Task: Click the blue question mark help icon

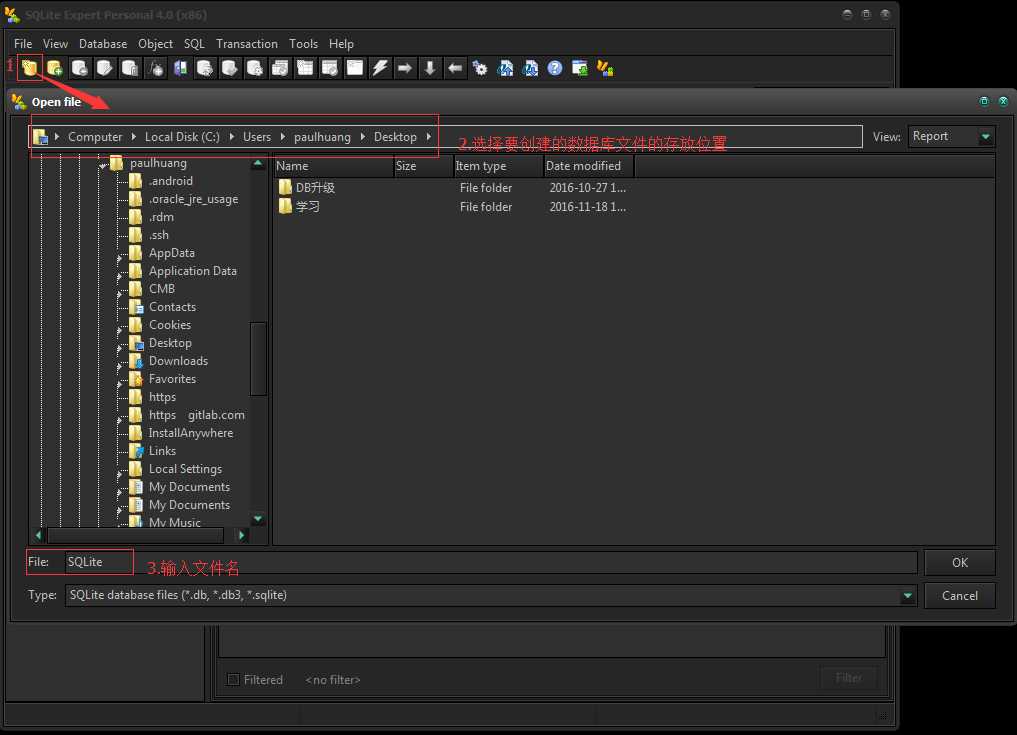Action: pos(555,67)
